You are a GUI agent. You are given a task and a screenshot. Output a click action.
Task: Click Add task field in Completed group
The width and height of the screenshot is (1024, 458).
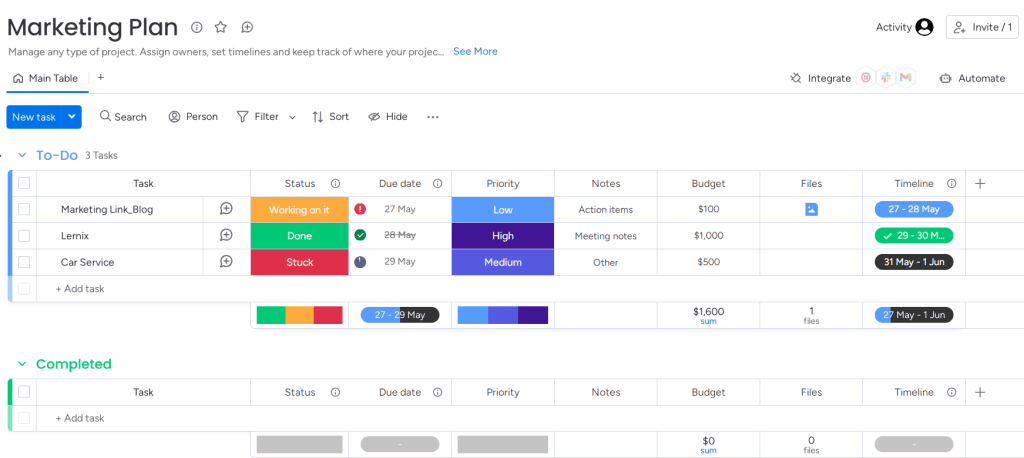[x=80, y=418]
